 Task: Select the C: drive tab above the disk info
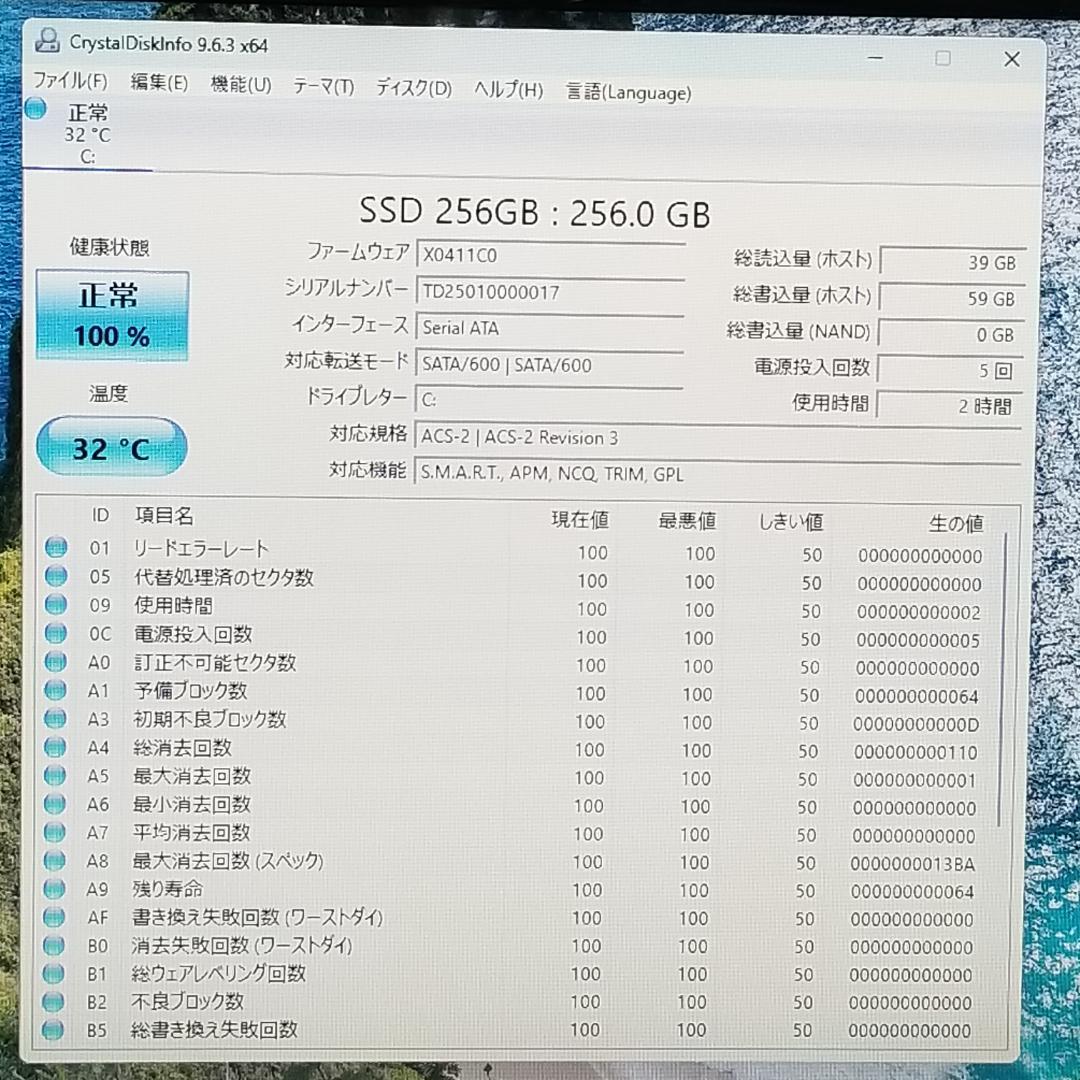tap(85, 130)
